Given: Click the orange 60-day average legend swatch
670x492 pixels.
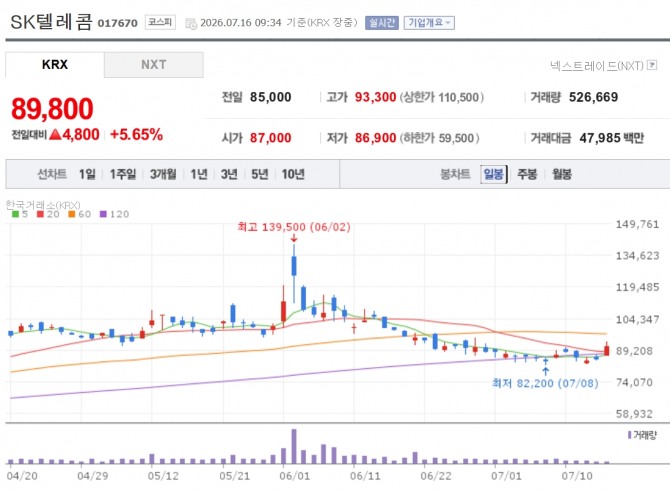Looking at the screenshot, I should (72, 214).
